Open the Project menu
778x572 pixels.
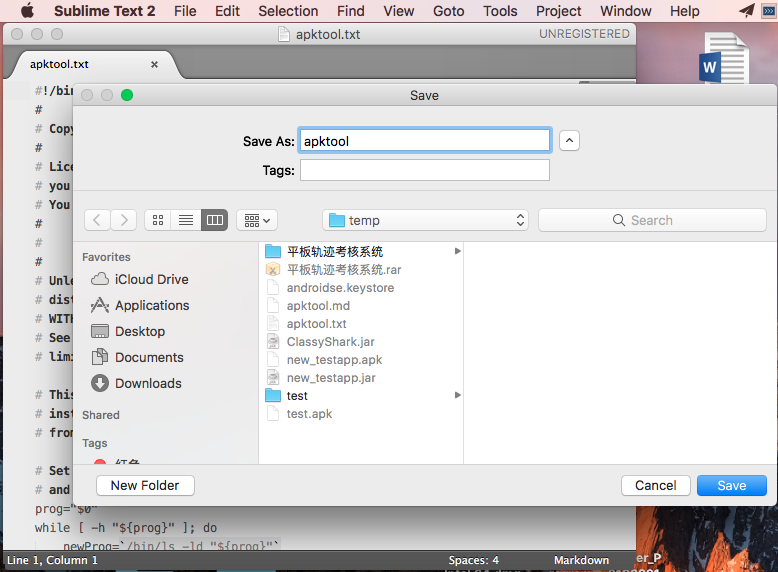[x=558, y=11]
